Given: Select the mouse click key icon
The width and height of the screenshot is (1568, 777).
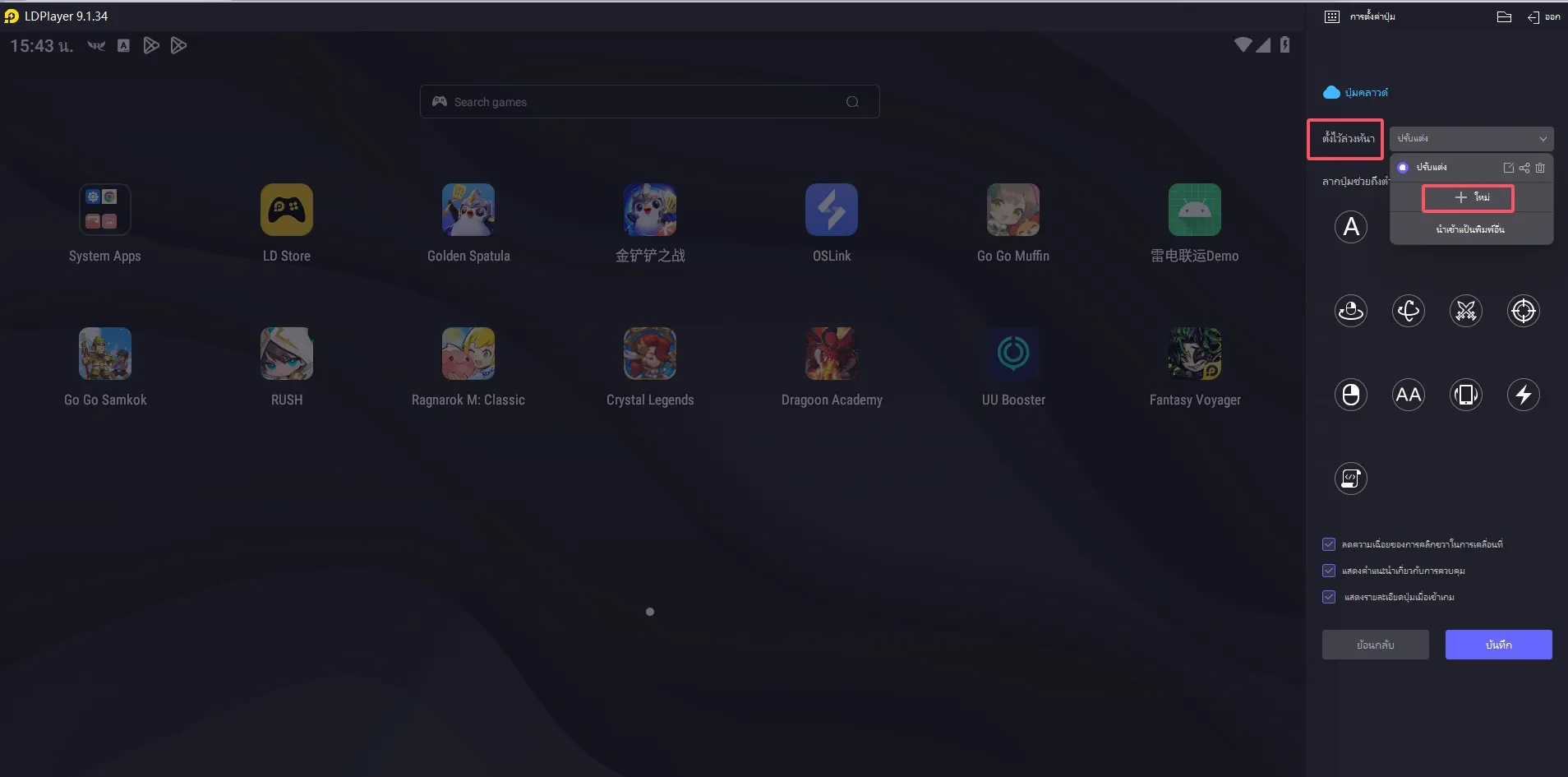Looking at the screenshot, I should point(1351,395).
